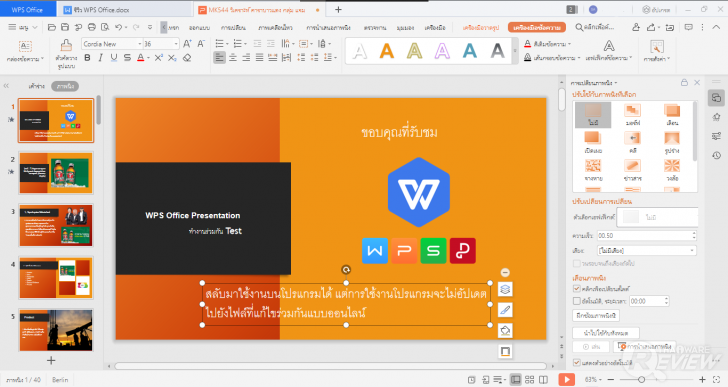Select the teal blue WordArt style
The width and height of the screenshot is (728, 387).
pos(470,51)
